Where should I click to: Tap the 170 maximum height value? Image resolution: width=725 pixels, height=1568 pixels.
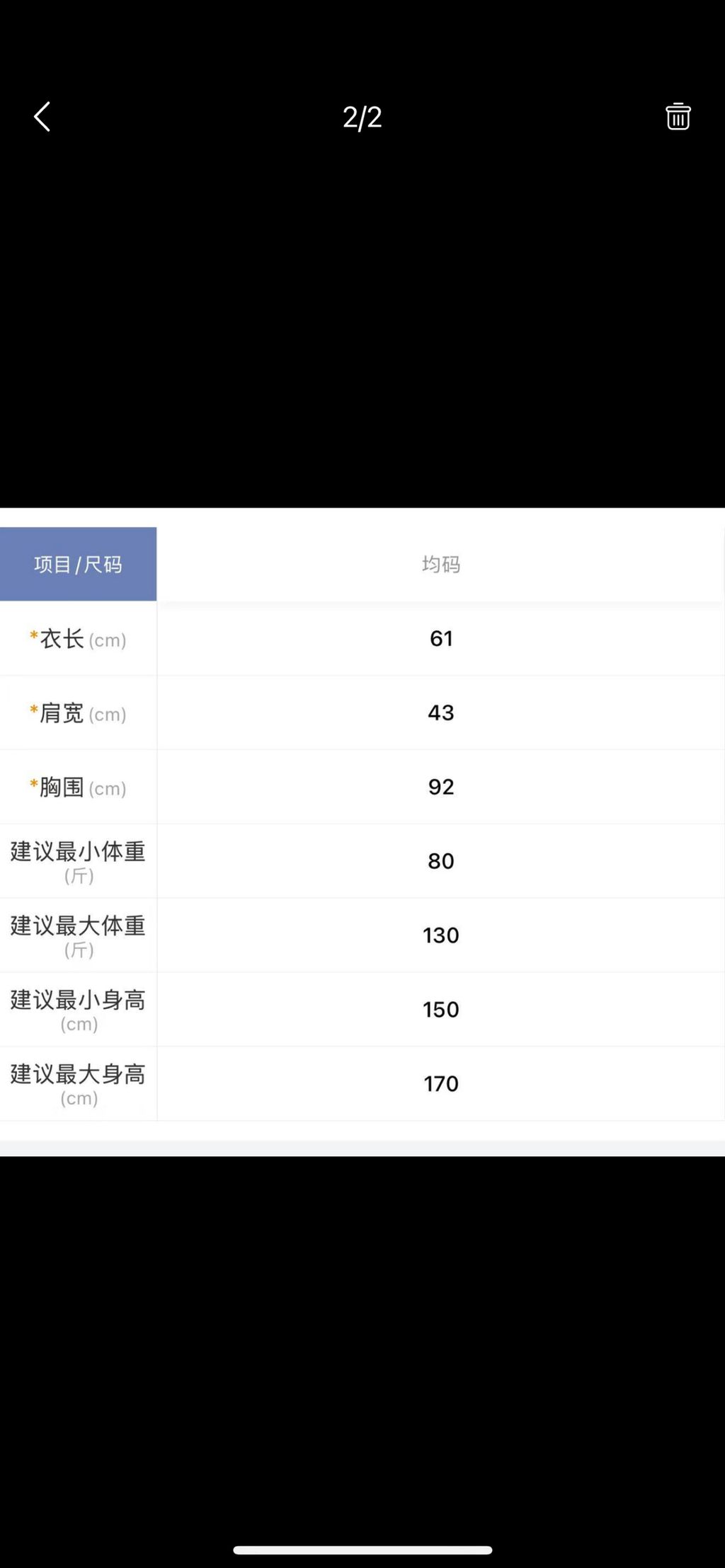click(x=441, y=1084)
